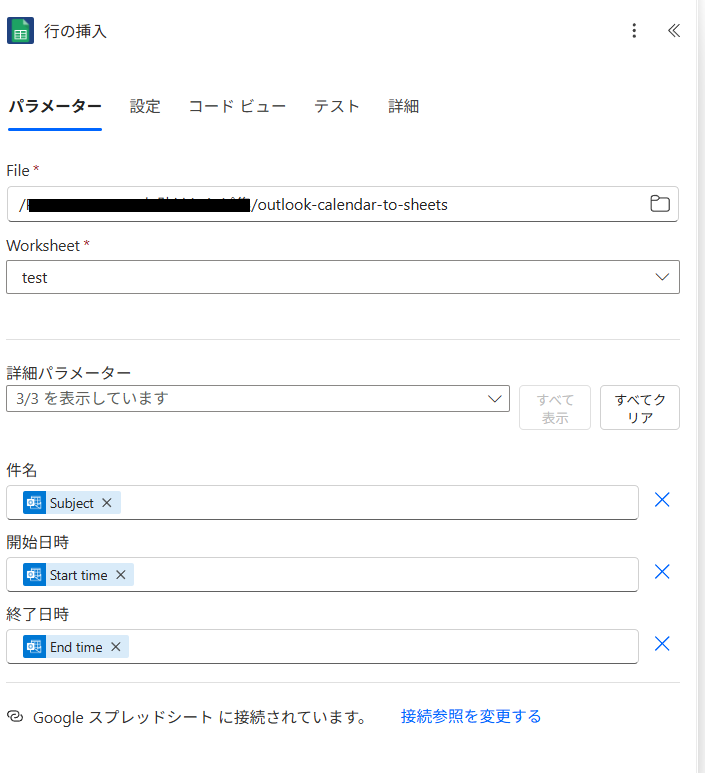
Task: Collapse the panel with the double chevron
Action: pos(673,31)
